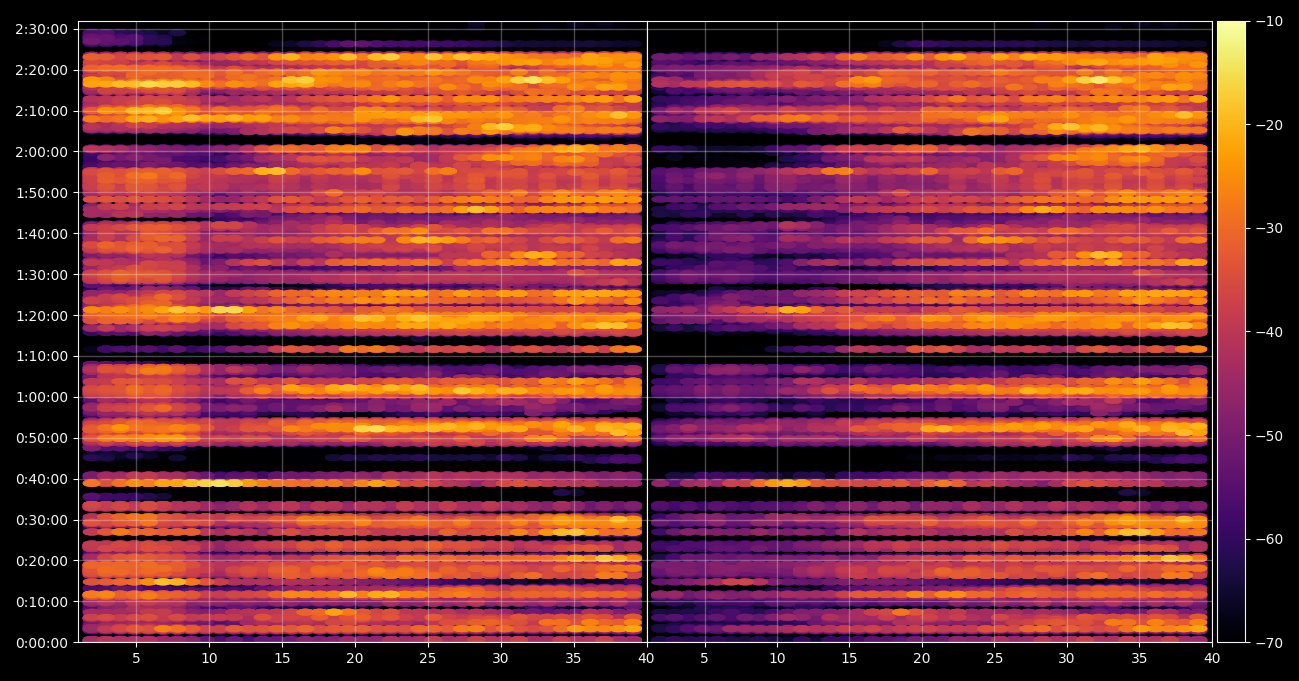Viewport: 1299px width, 681px height.
Task: Select the 1:10:00 y-axis tick label
Action: [42, 356]
